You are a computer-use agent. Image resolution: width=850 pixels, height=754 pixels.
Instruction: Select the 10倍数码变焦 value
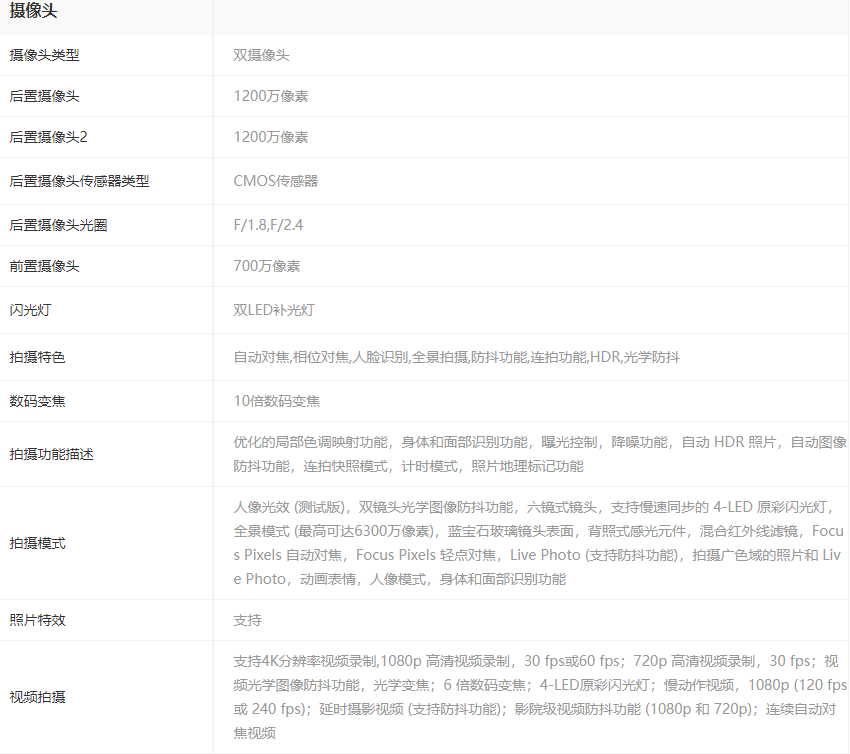pos(276,401)
